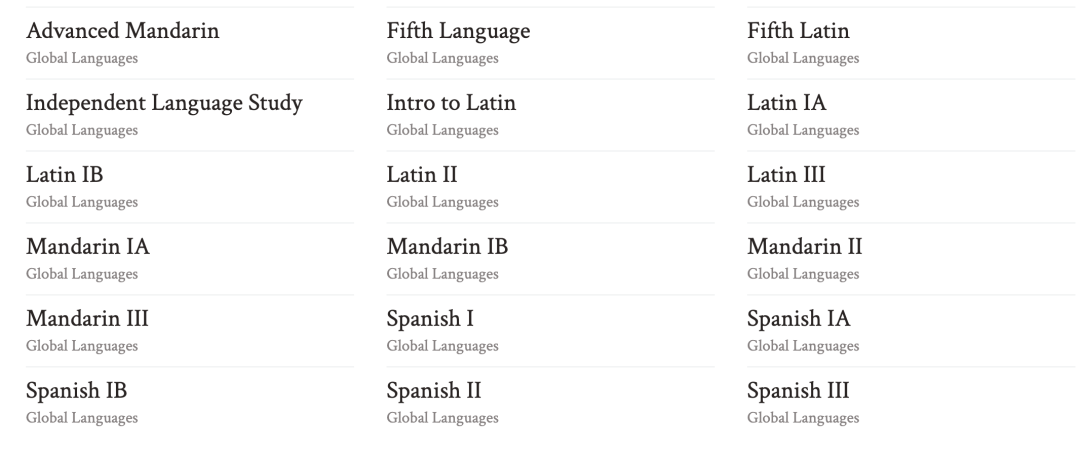Open the Advanced Mandarin course

point(123,31)
